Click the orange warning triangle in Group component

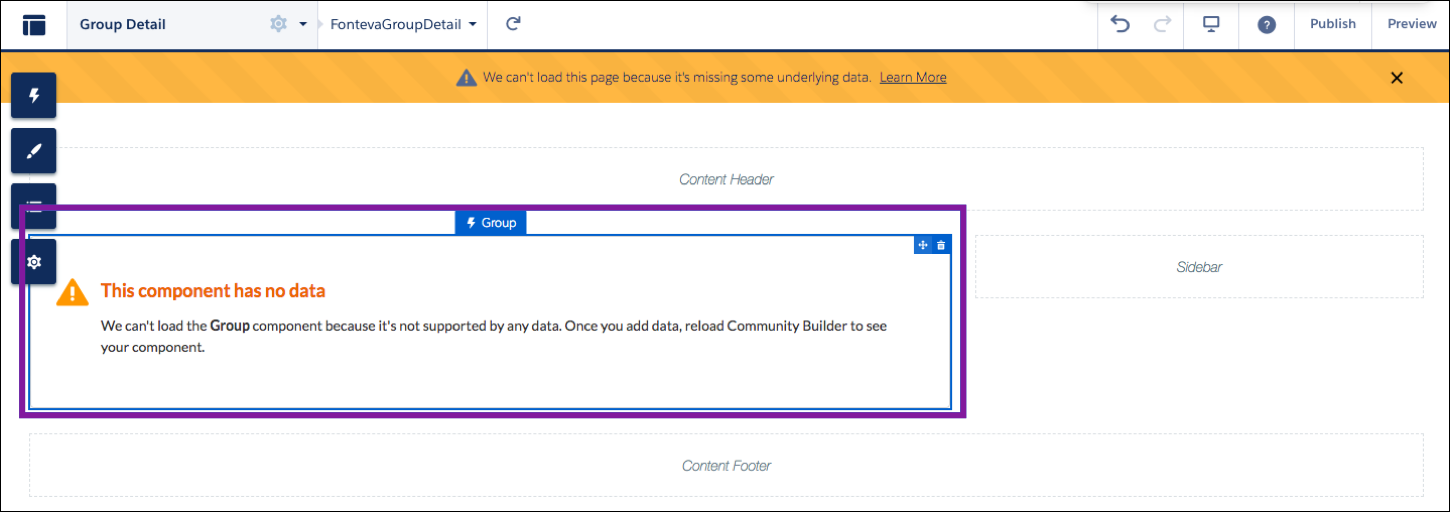73,292
